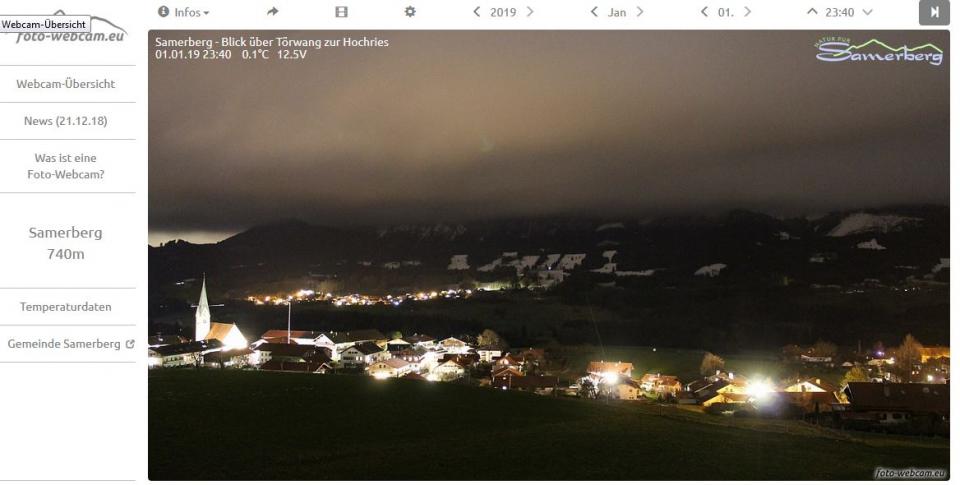Open settings gear icon
This screenshot has height=485, width=960.
point(409,12)
